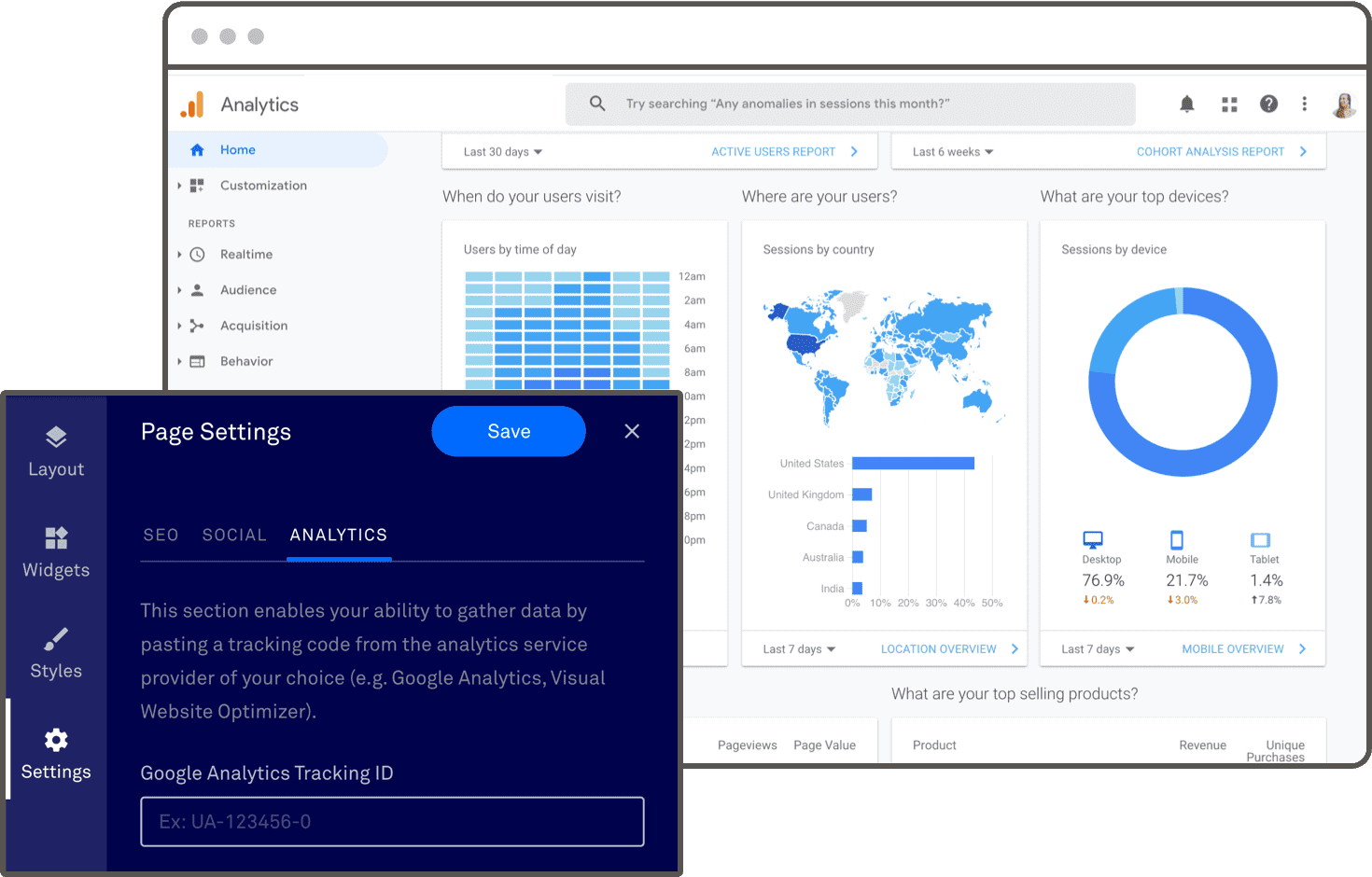
Task: Select the Layout panel icon
Action: pyautogui.click(x=55, y=437)
